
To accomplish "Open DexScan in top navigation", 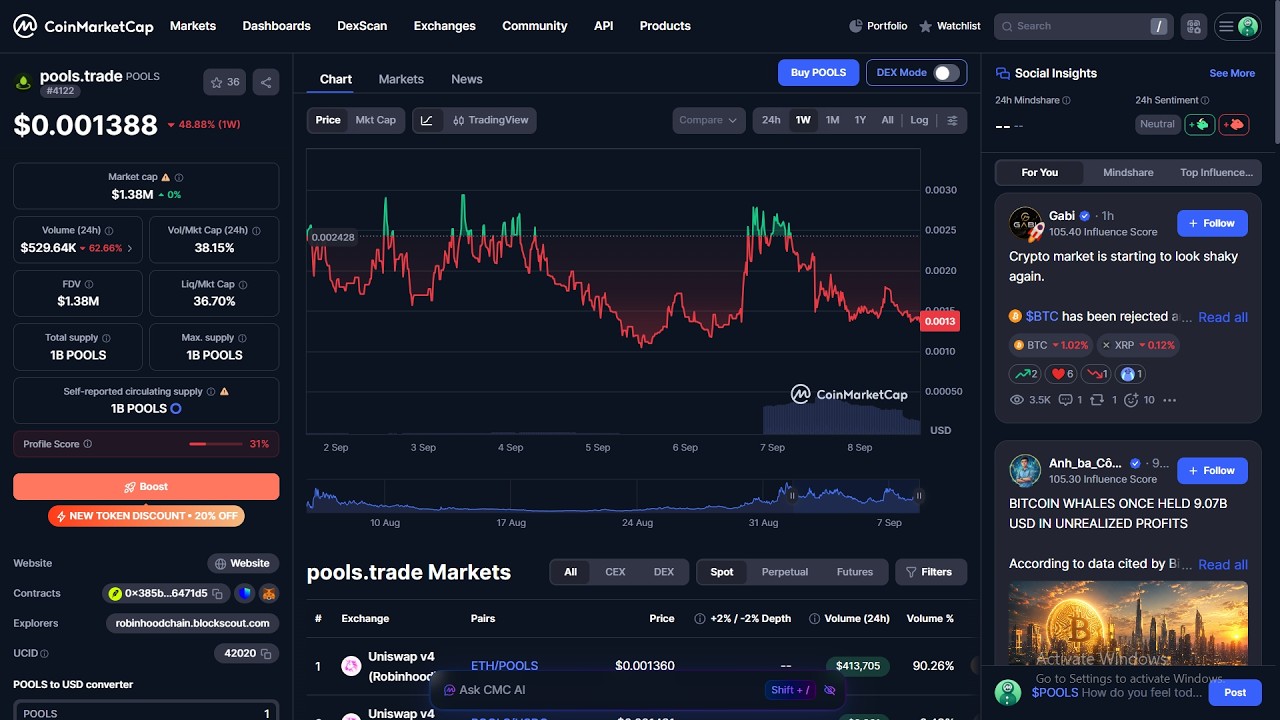I will (x=362, y=26).
